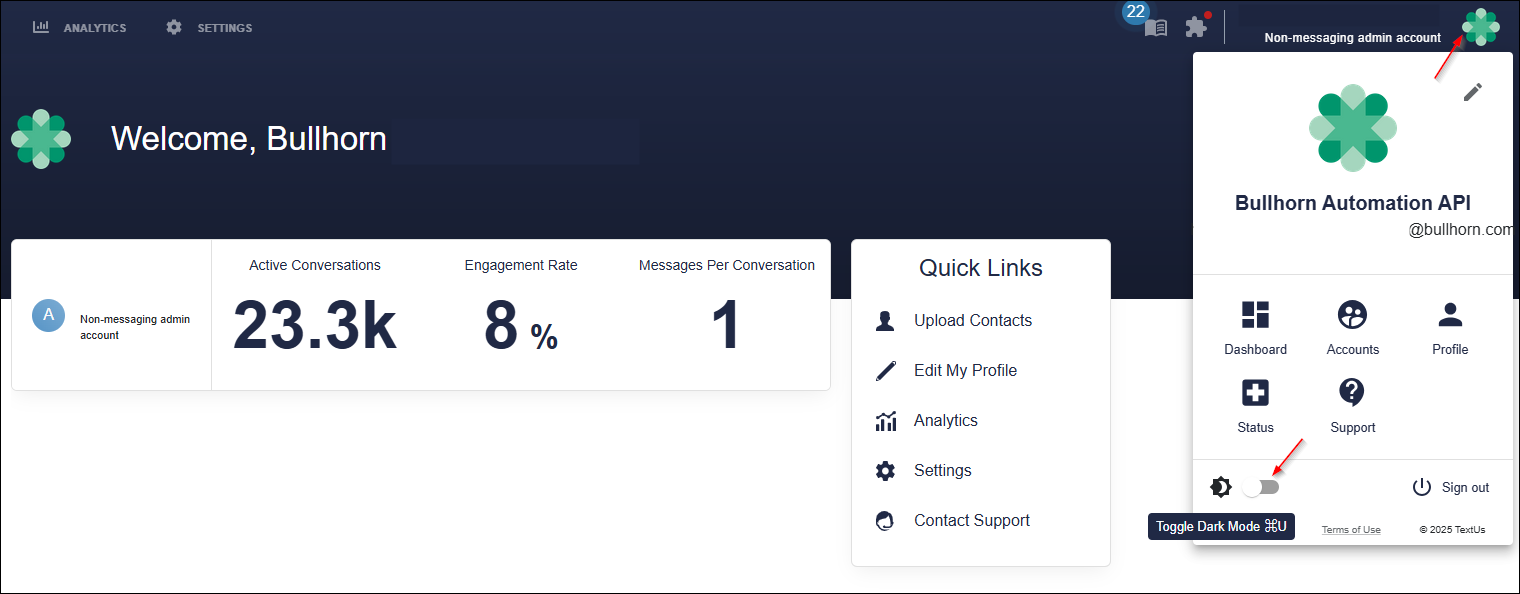Click 'Non-messaging admin account' in the stats card

click(135, 328)
